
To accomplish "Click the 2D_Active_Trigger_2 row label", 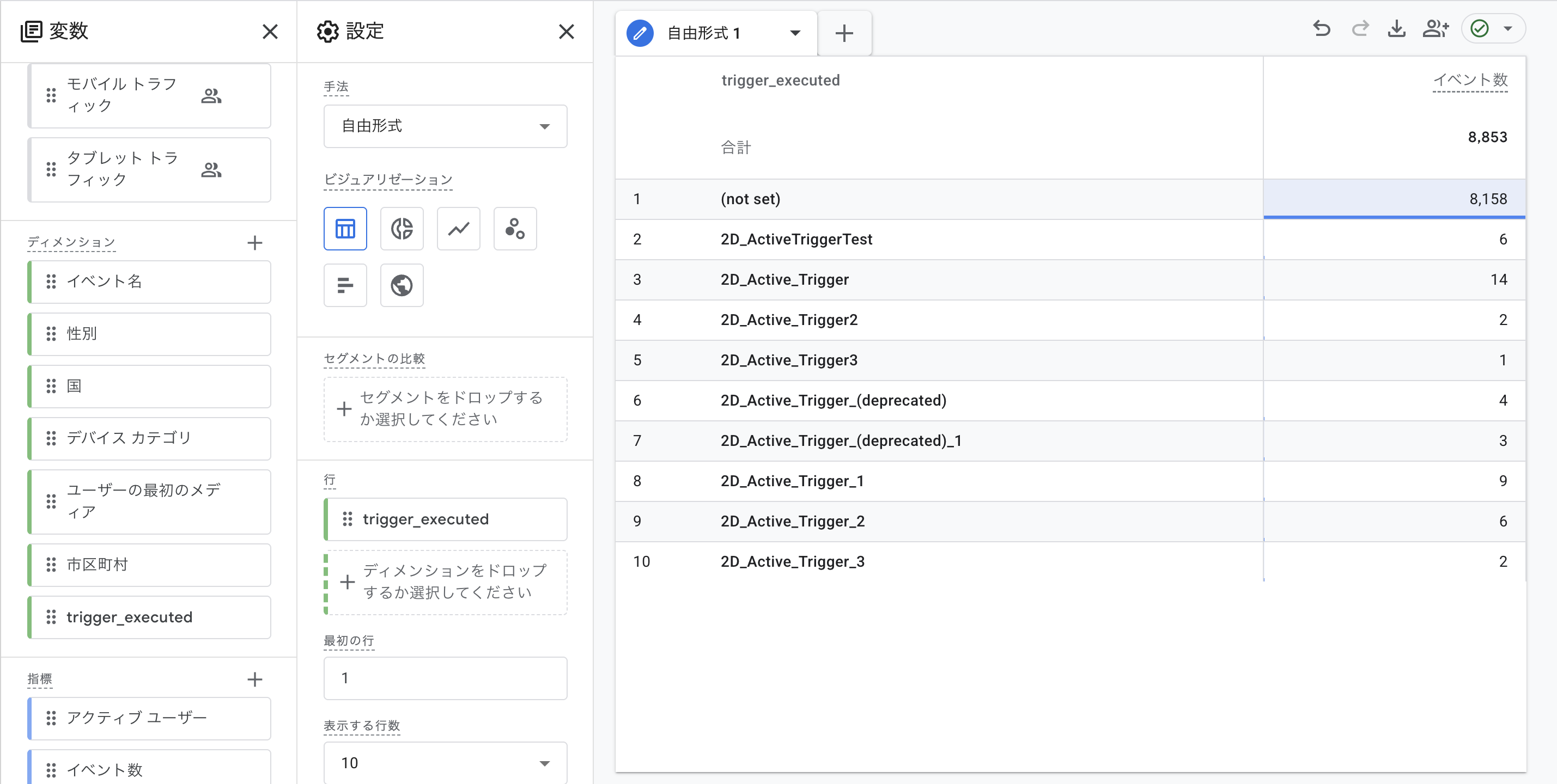I will (793, 521).
